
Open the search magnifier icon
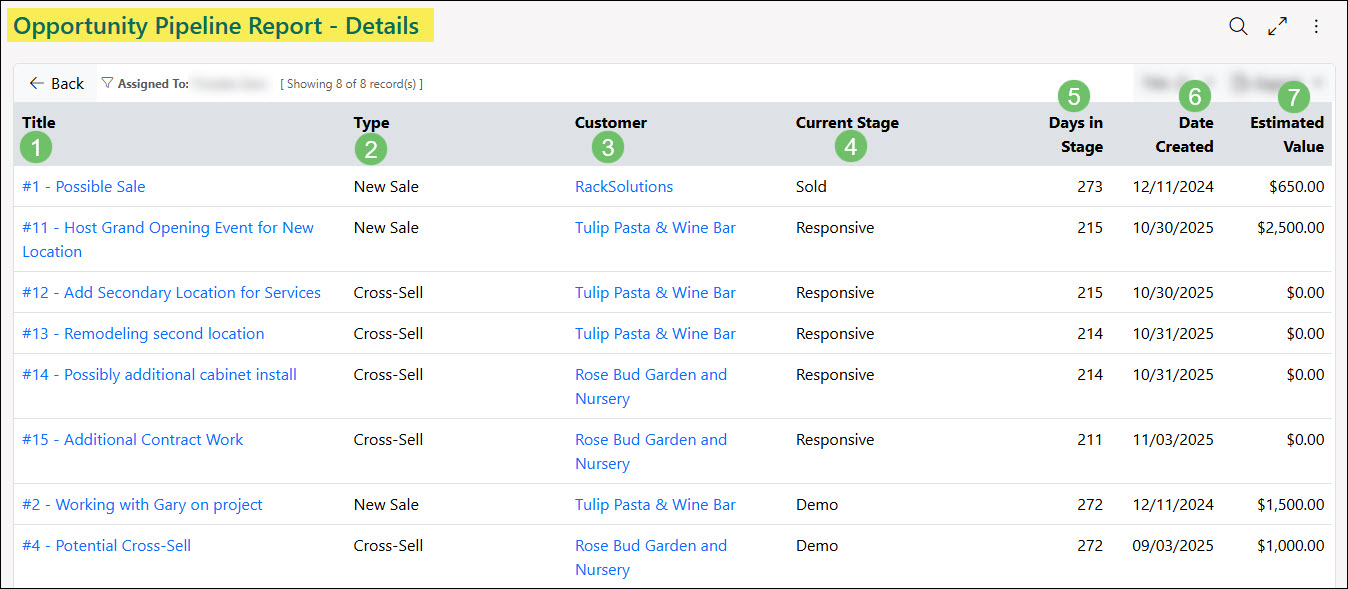tap(1238, 27)
